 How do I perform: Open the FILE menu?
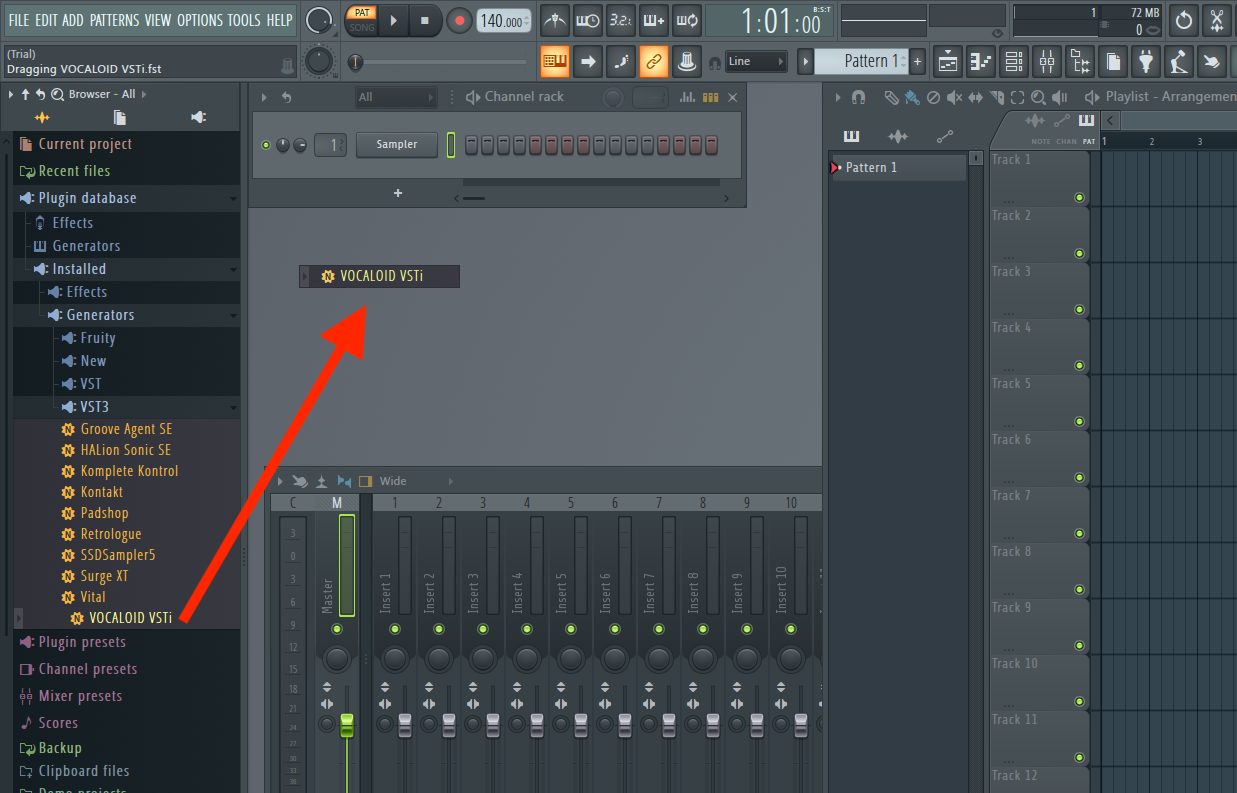(x=18, y=20)
